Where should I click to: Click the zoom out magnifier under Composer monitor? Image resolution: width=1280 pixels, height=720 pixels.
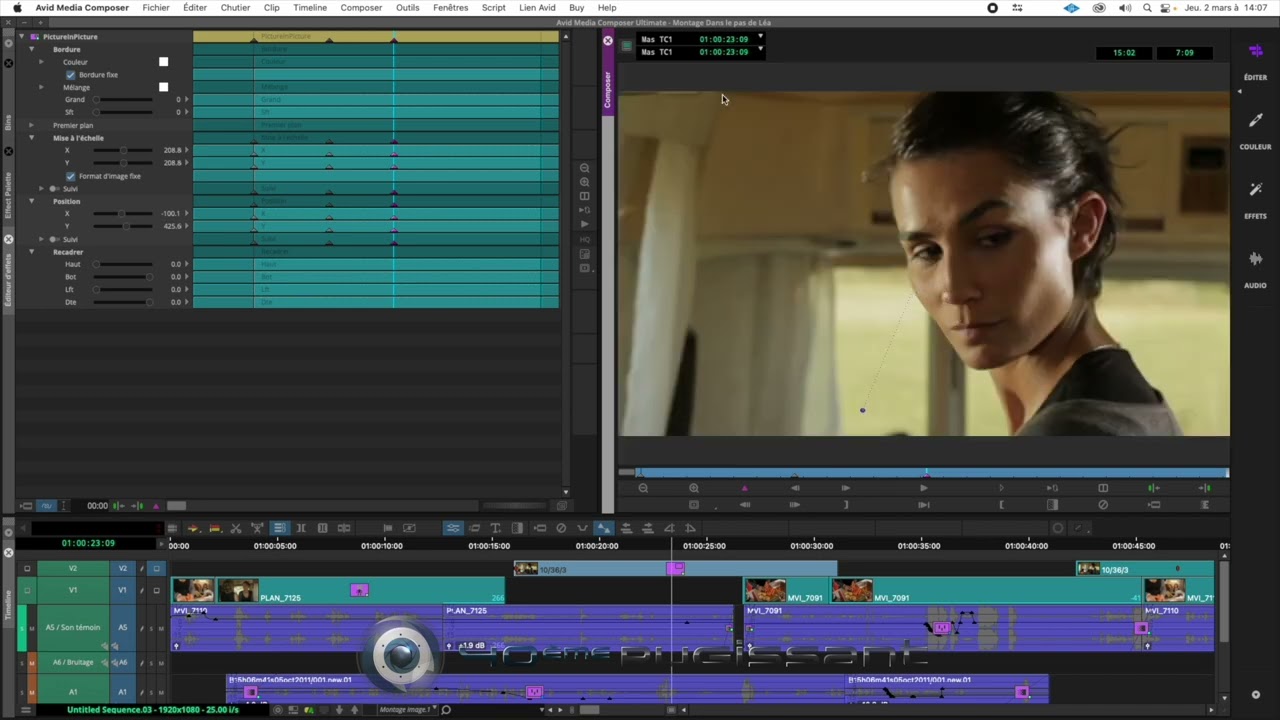coord(643,488)
